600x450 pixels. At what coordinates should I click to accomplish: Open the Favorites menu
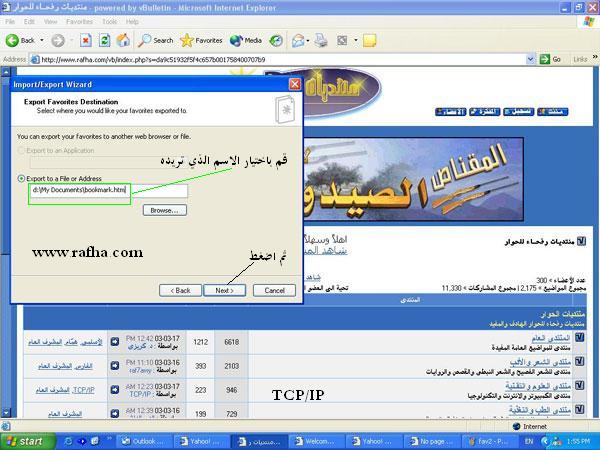coord(79,22)
